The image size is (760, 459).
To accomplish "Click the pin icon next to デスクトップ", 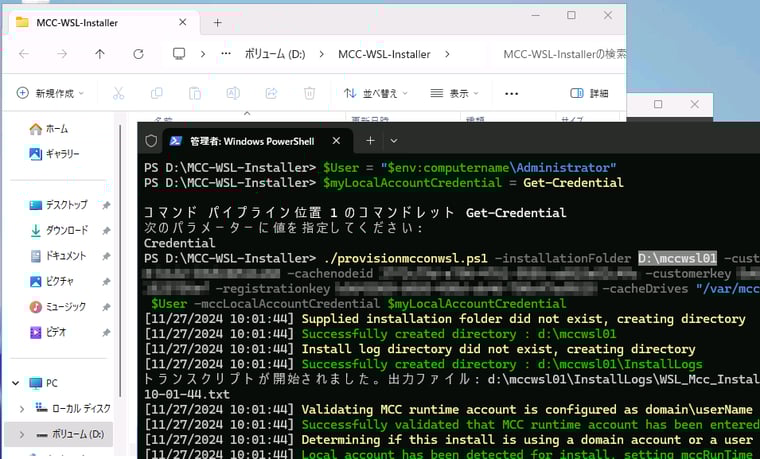I will click(x=106, y=206).
